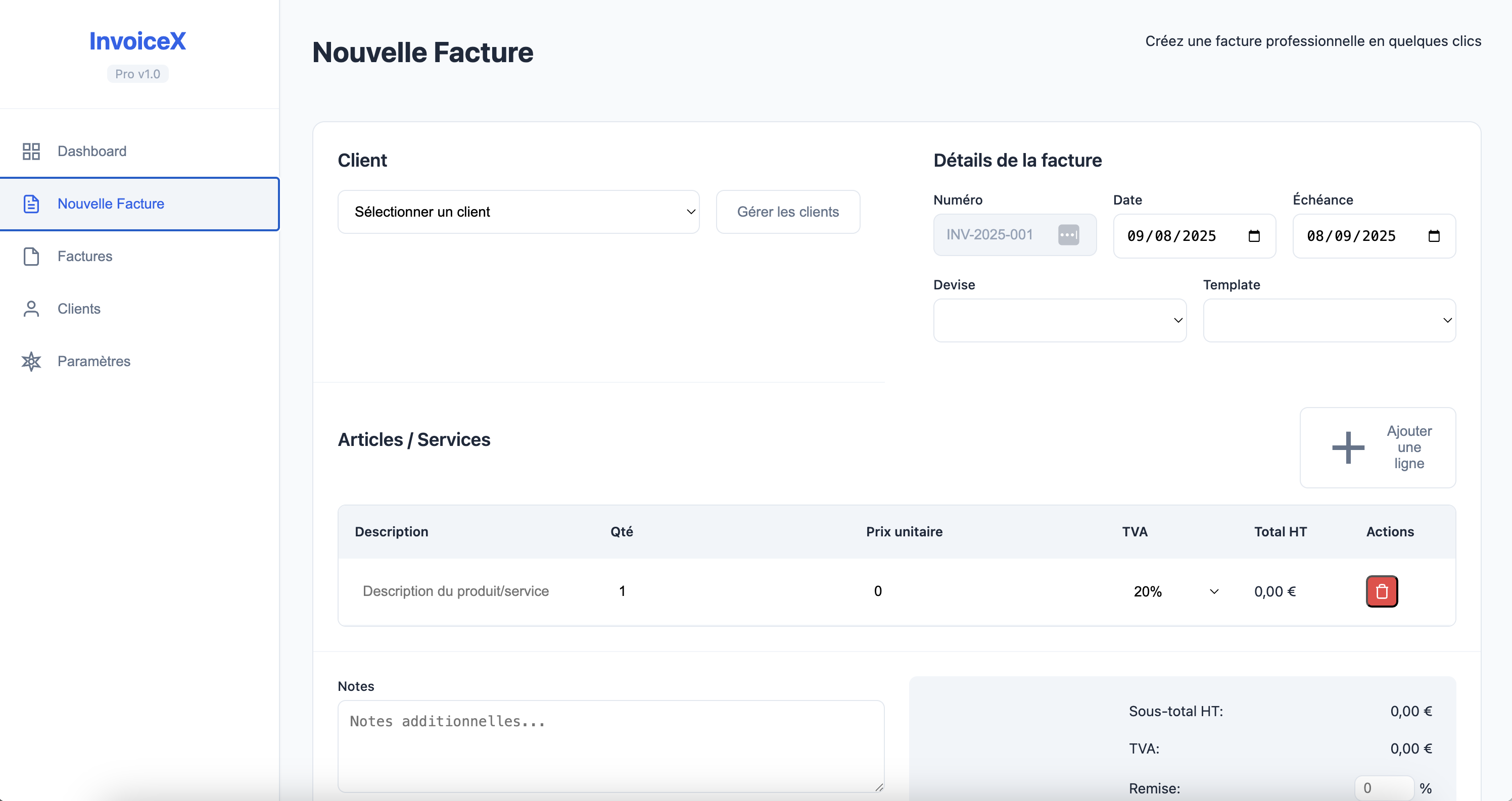
Task: Open Paramètres in the sidebar
Action: pos(139,362)
